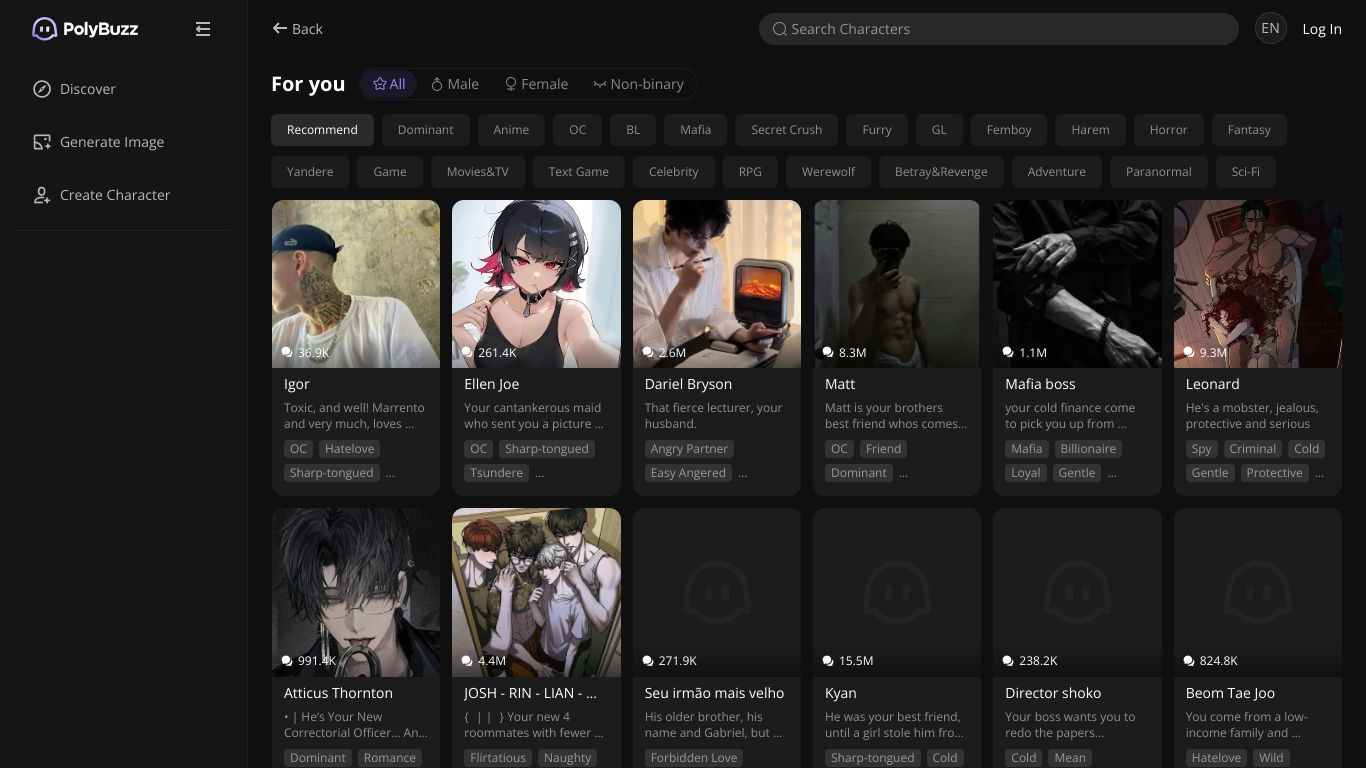Image resolution: width=1366 pixels, height=768 pixels.
Task: Click the star icon in the All filter
Action: point(380,84)
